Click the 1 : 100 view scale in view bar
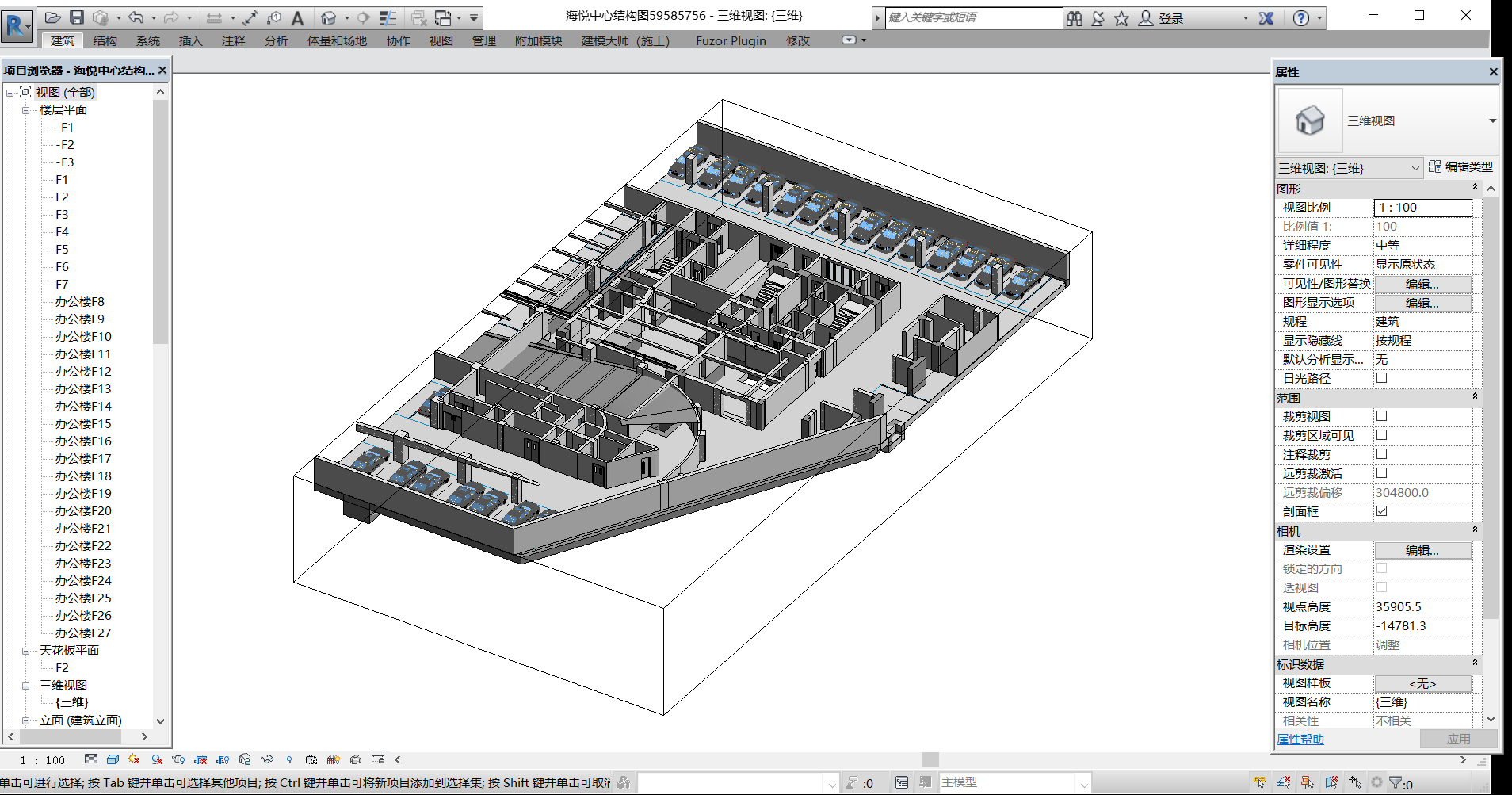Viewport: 1512px width, 795px height. [43, 759]
